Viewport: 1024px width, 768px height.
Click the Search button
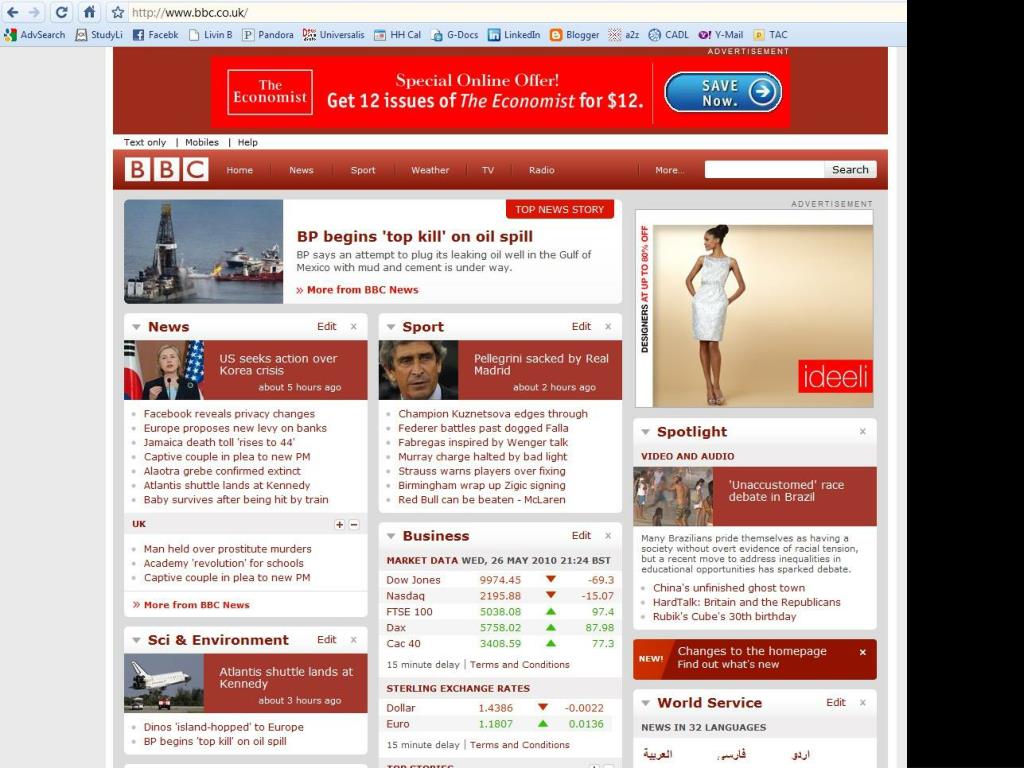[850, 170]
